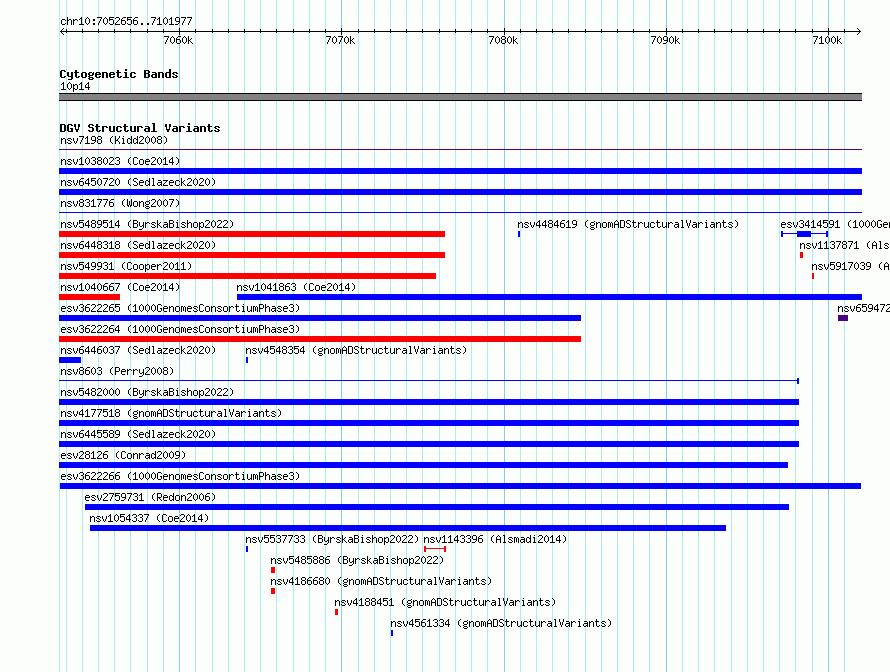Click the DGV Structural Variants track title
The height and width of the screenshot is (672, 890).
pos(140,128)
